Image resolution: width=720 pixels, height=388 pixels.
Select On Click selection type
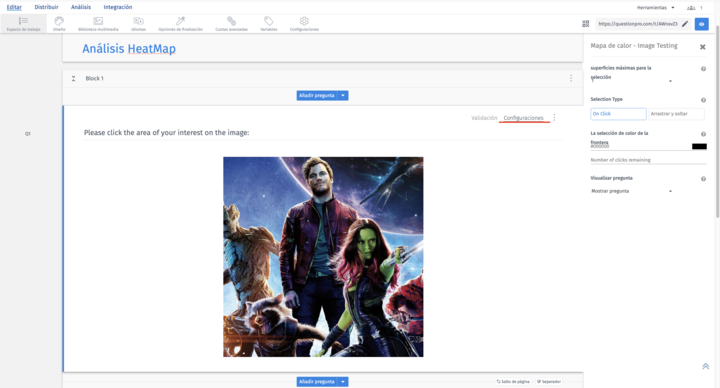tap(618, 114)
